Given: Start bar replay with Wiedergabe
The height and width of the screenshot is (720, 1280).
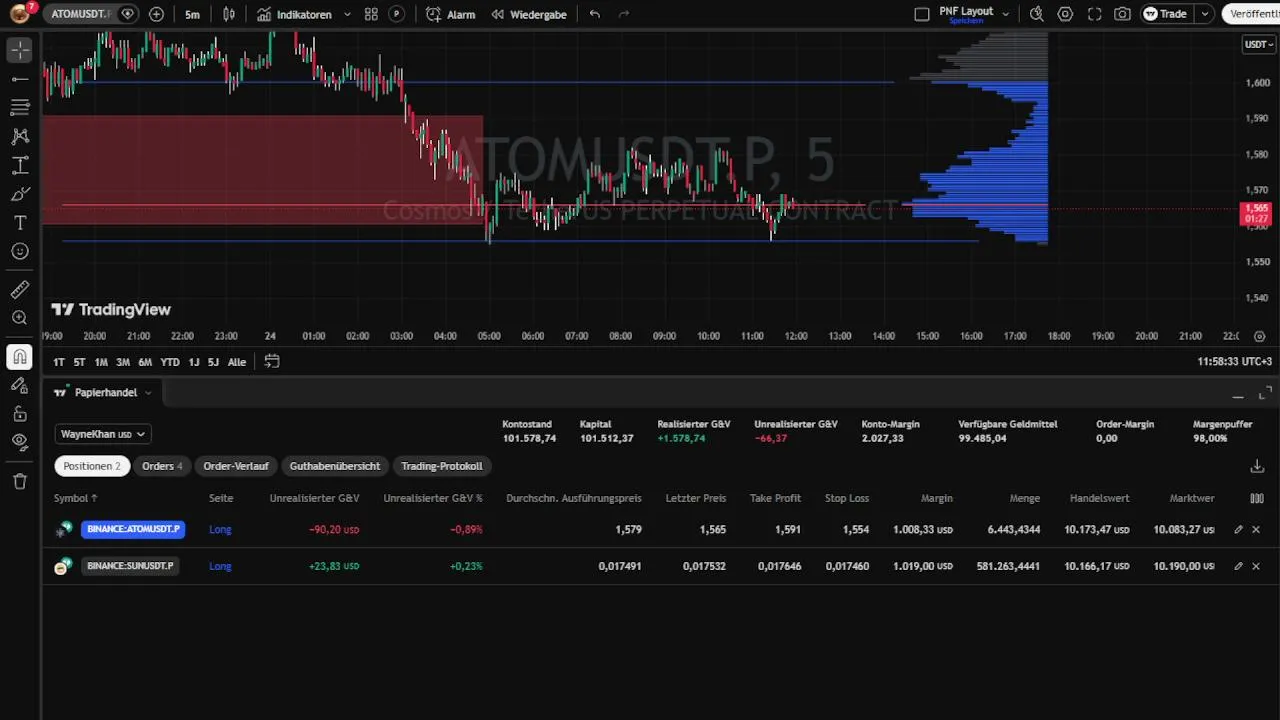Looking at the screenshot, I should point(529,14).
